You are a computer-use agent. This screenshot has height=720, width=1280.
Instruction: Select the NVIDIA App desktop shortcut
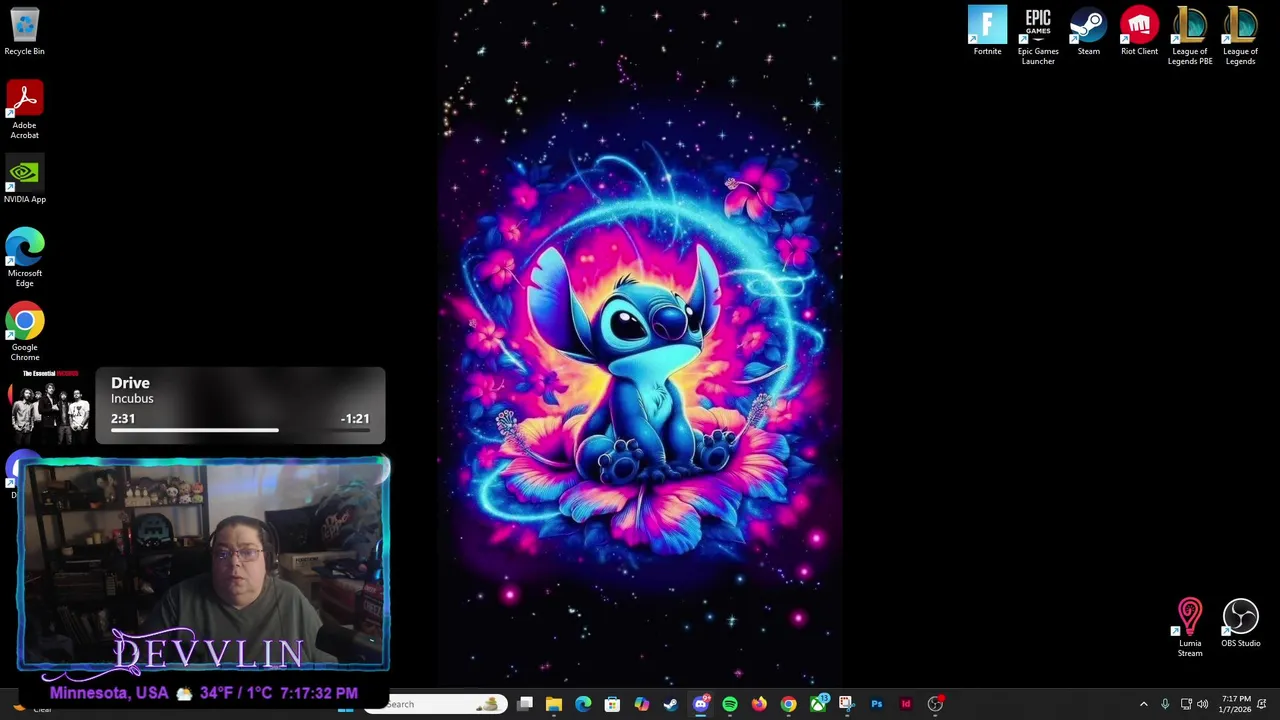click(24, 180)
